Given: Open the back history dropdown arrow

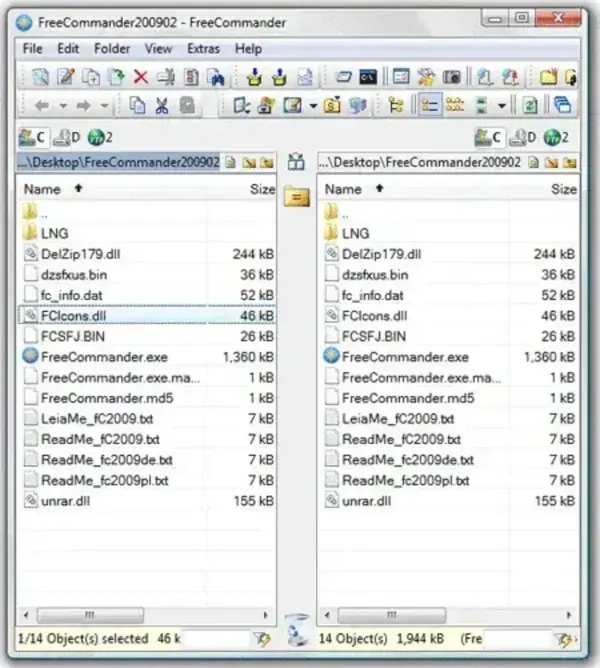Looking at the screenshot, I should click(63, 105).
